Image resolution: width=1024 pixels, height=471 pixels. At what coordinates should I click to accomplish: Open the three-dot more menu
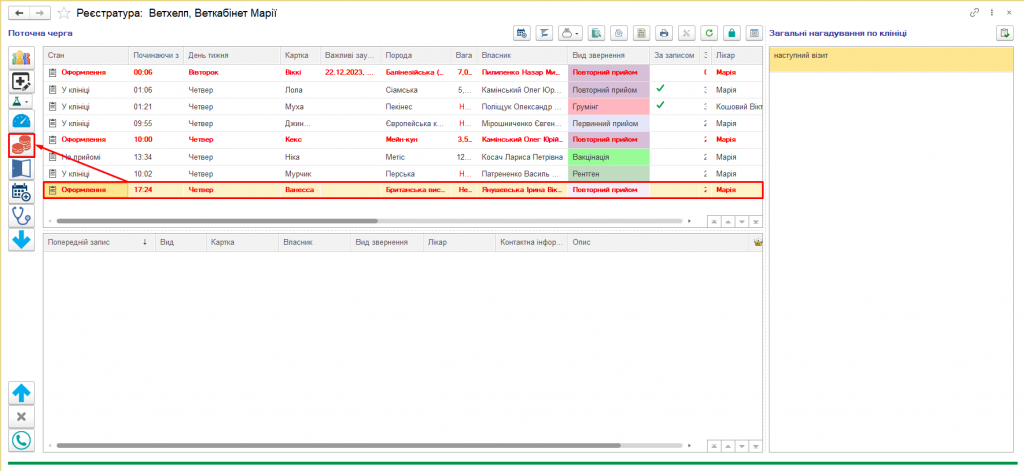pos(993,12)
